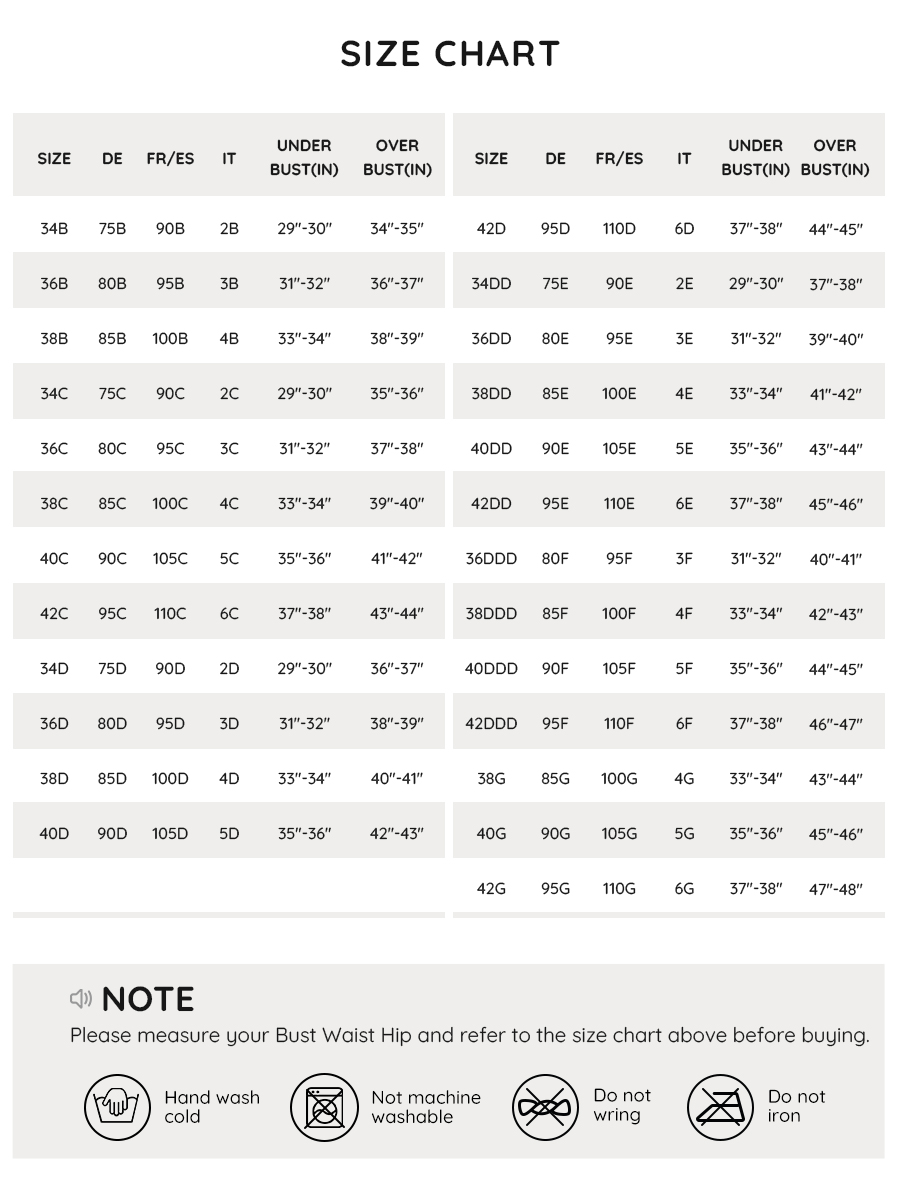Click the 'Do not iron' label
The image size is (900, 1200).
tap(796, 1105)
